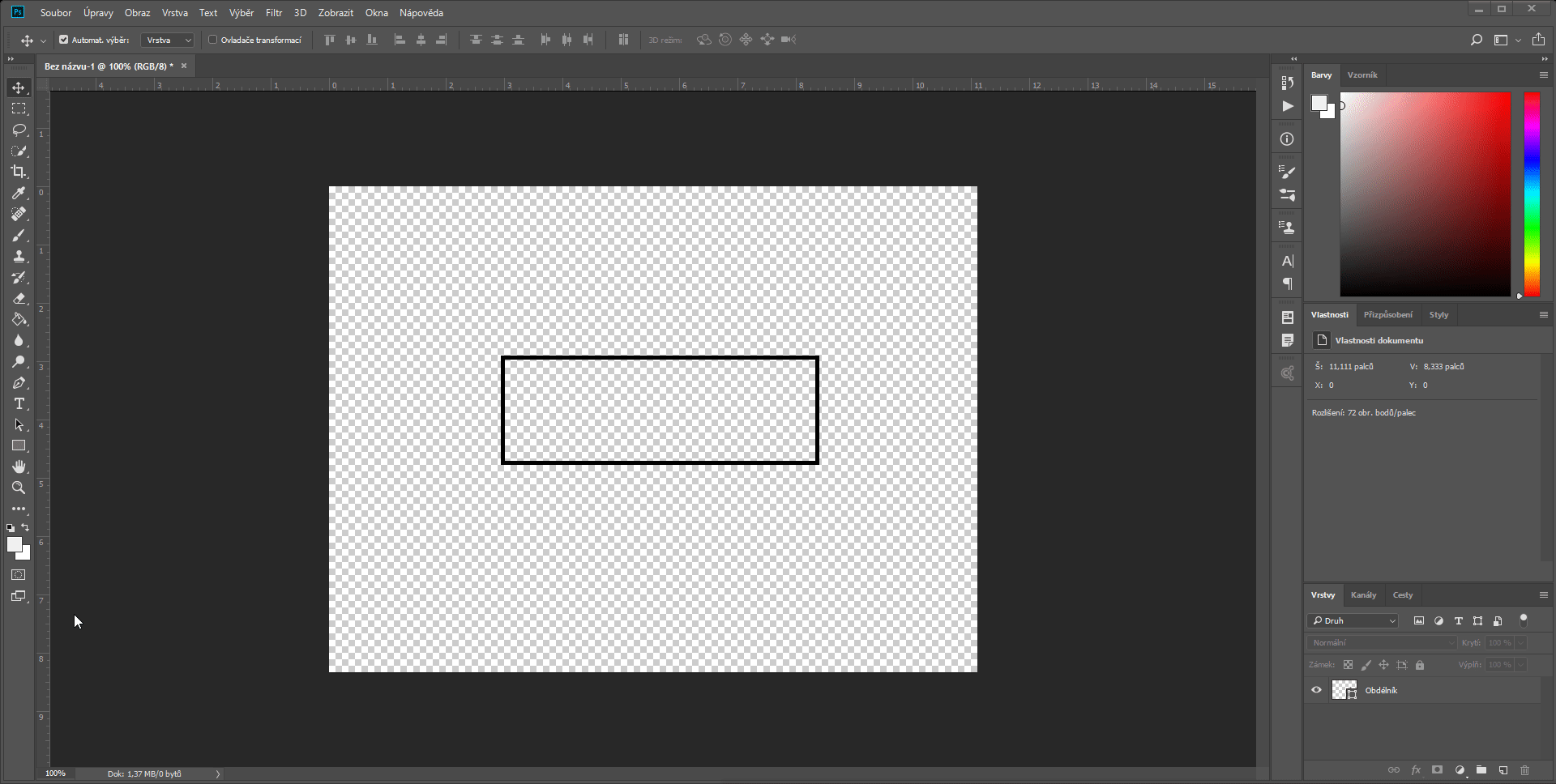This screenshot has width=1556, height=784.
Task: Select the Zoom tool in toolbar
Action: 19,488
